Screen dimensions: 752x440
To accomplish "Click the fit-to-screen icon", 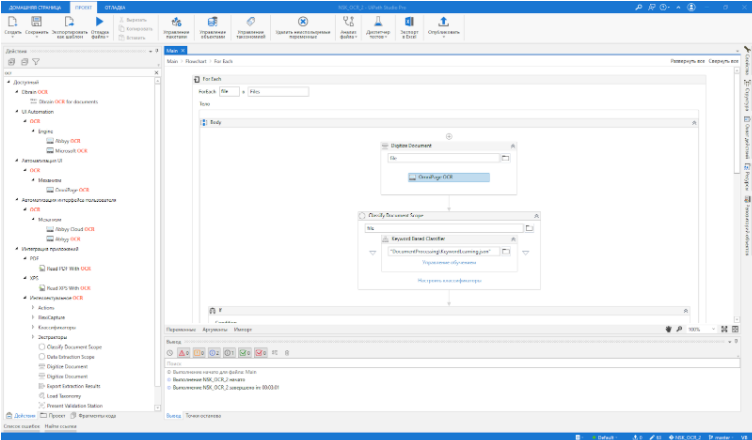I will point(724,329).
